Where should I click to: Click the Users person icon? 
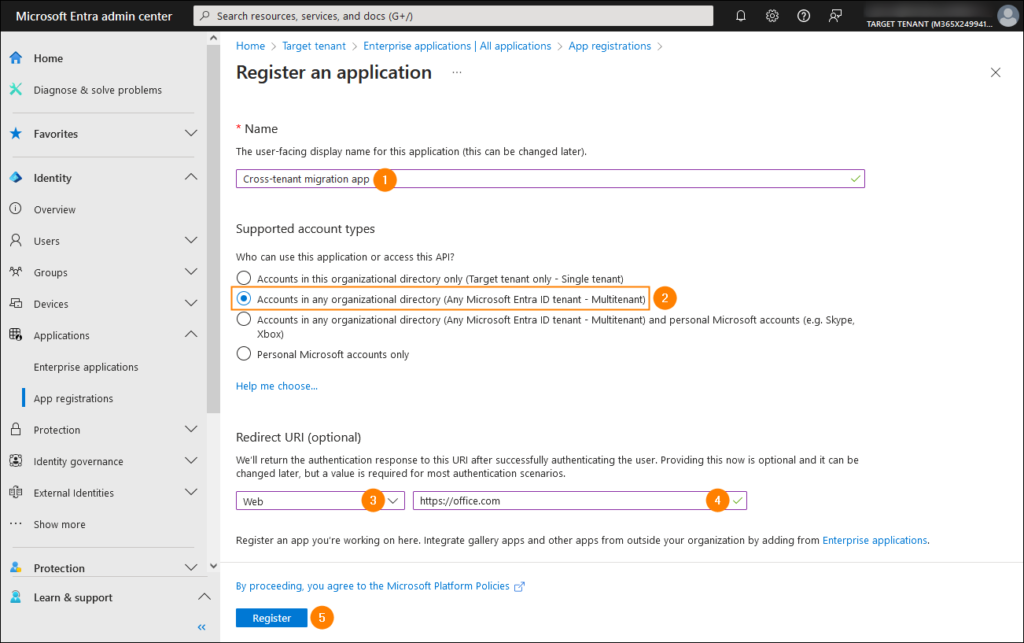point(16,240)
